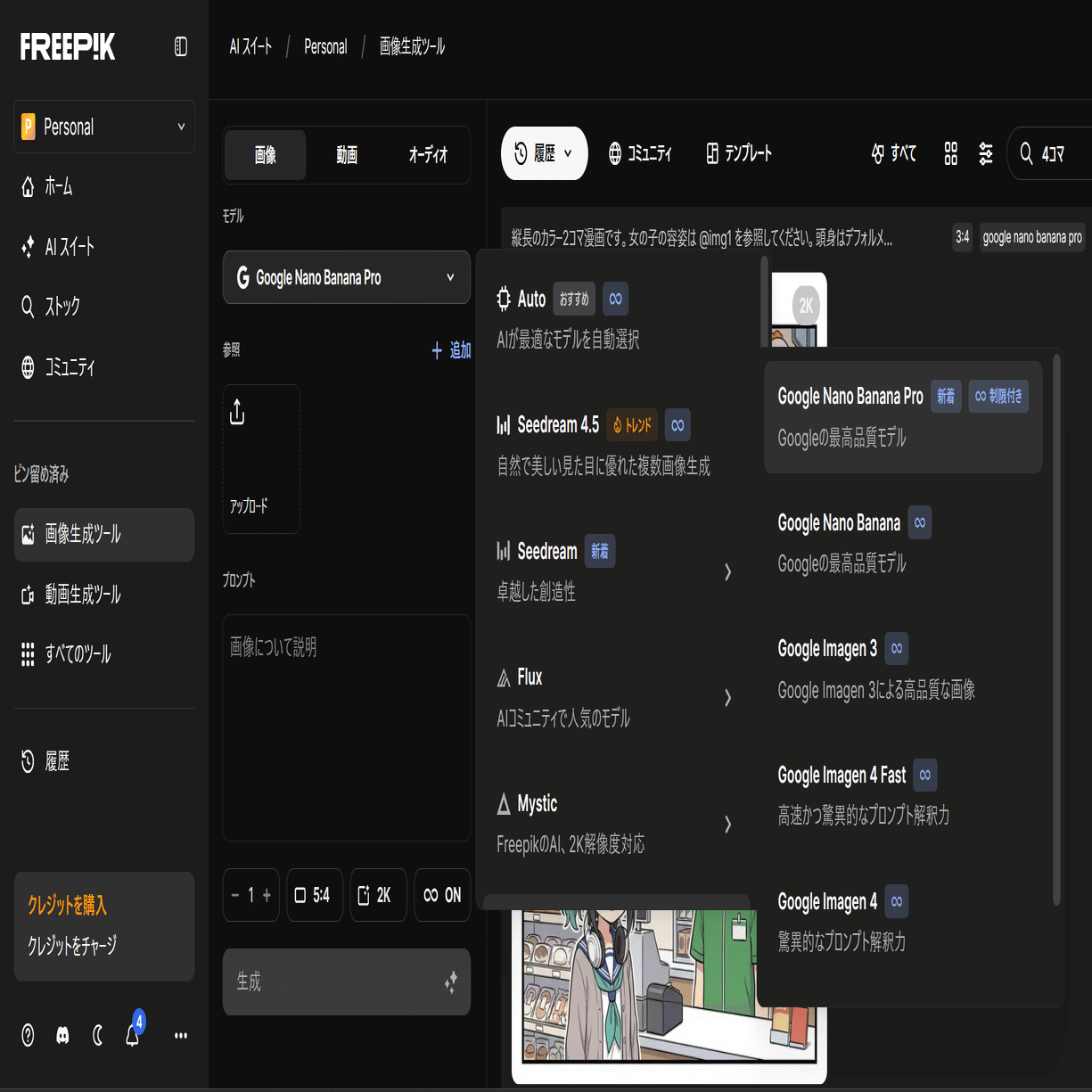Screen dimensions: 1092x1092
Task: Click sparkle icon on 生成 button
Action: click(451, 982)
